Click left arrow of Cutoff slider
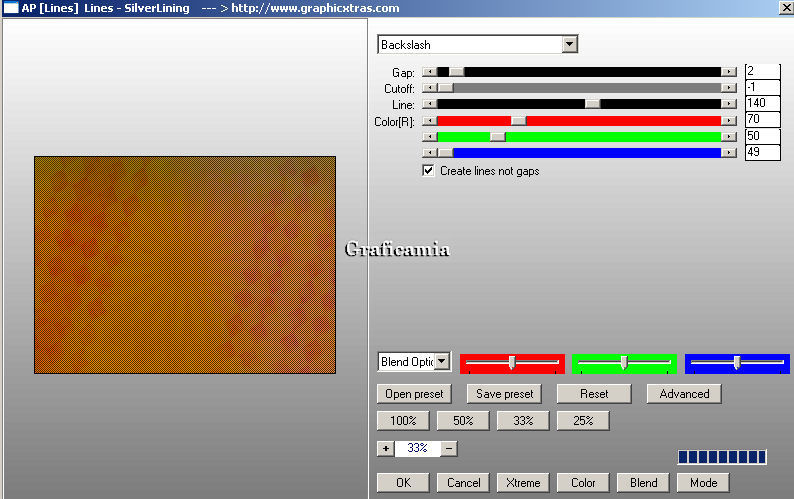The height and width of the screenshot is (499, 794). [429, 88]
